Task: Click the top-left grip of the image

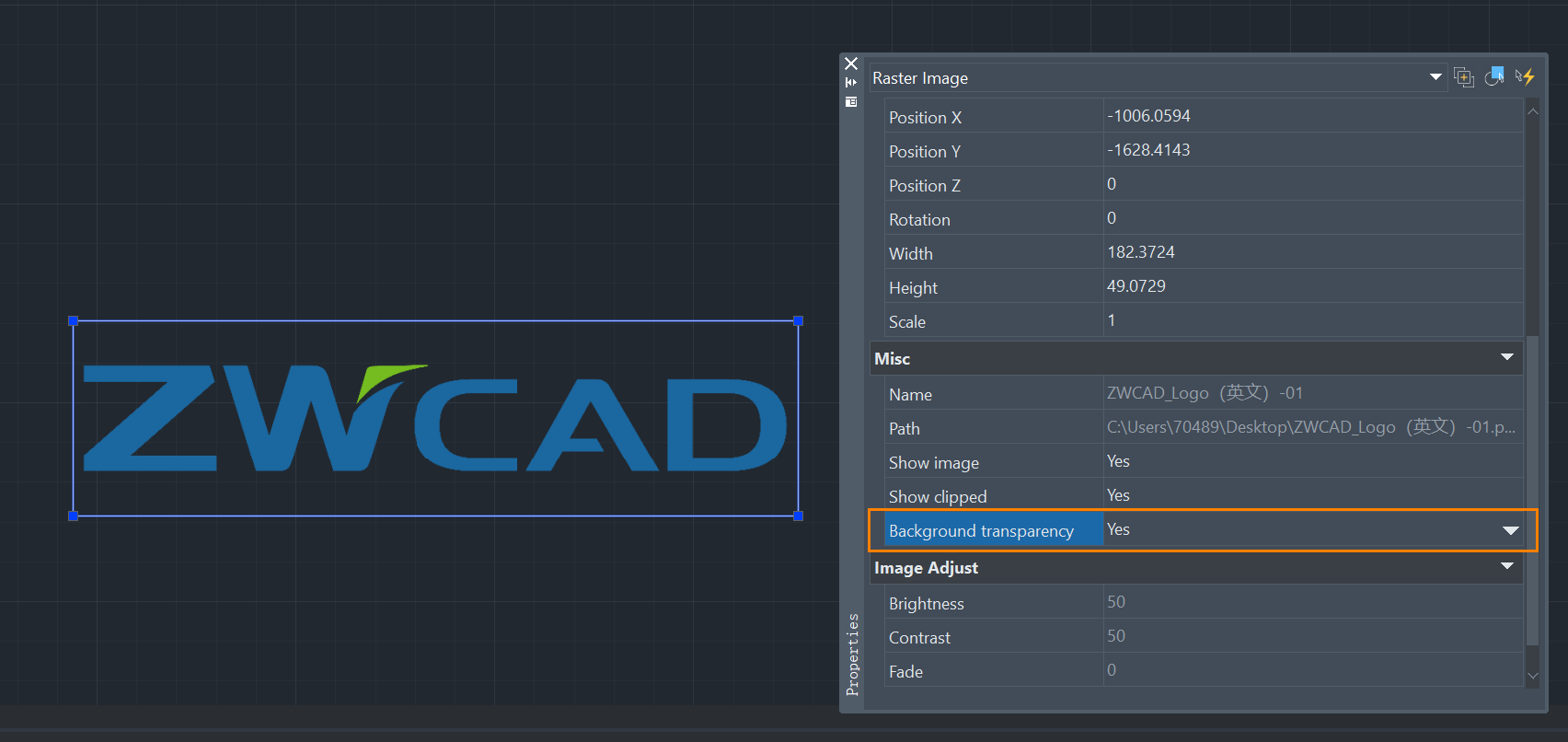Action: pyautogui.click(x=74, y=321)
